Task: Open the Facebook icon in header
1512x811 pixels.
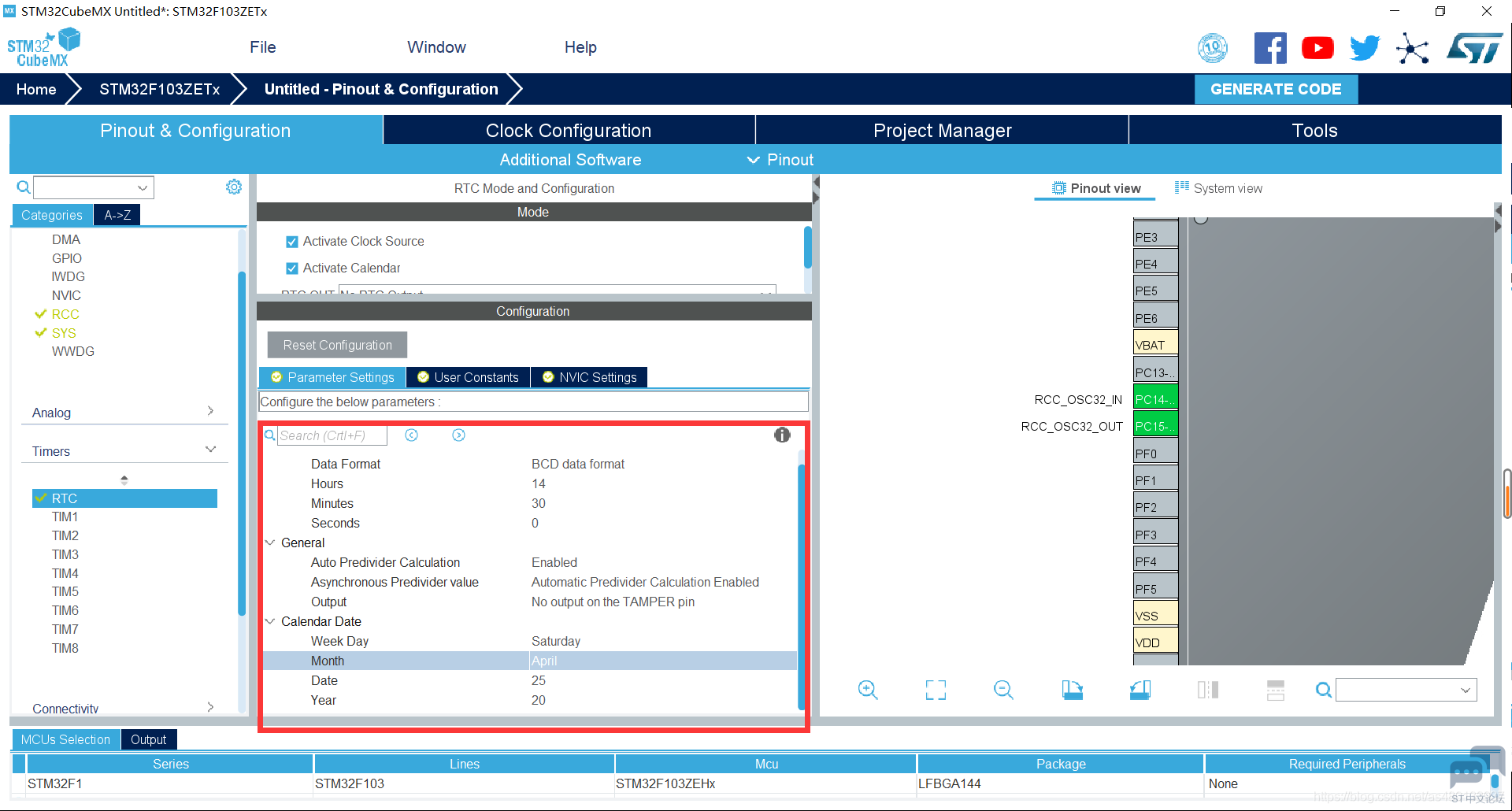Action: 1269,49
